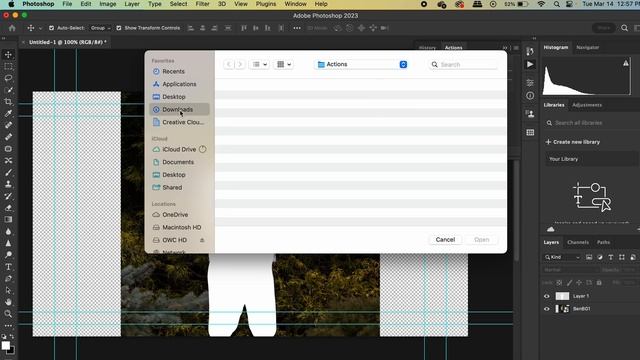Switch to the Paths tab
The image size is (640, 360).
(x=603, y=242)
